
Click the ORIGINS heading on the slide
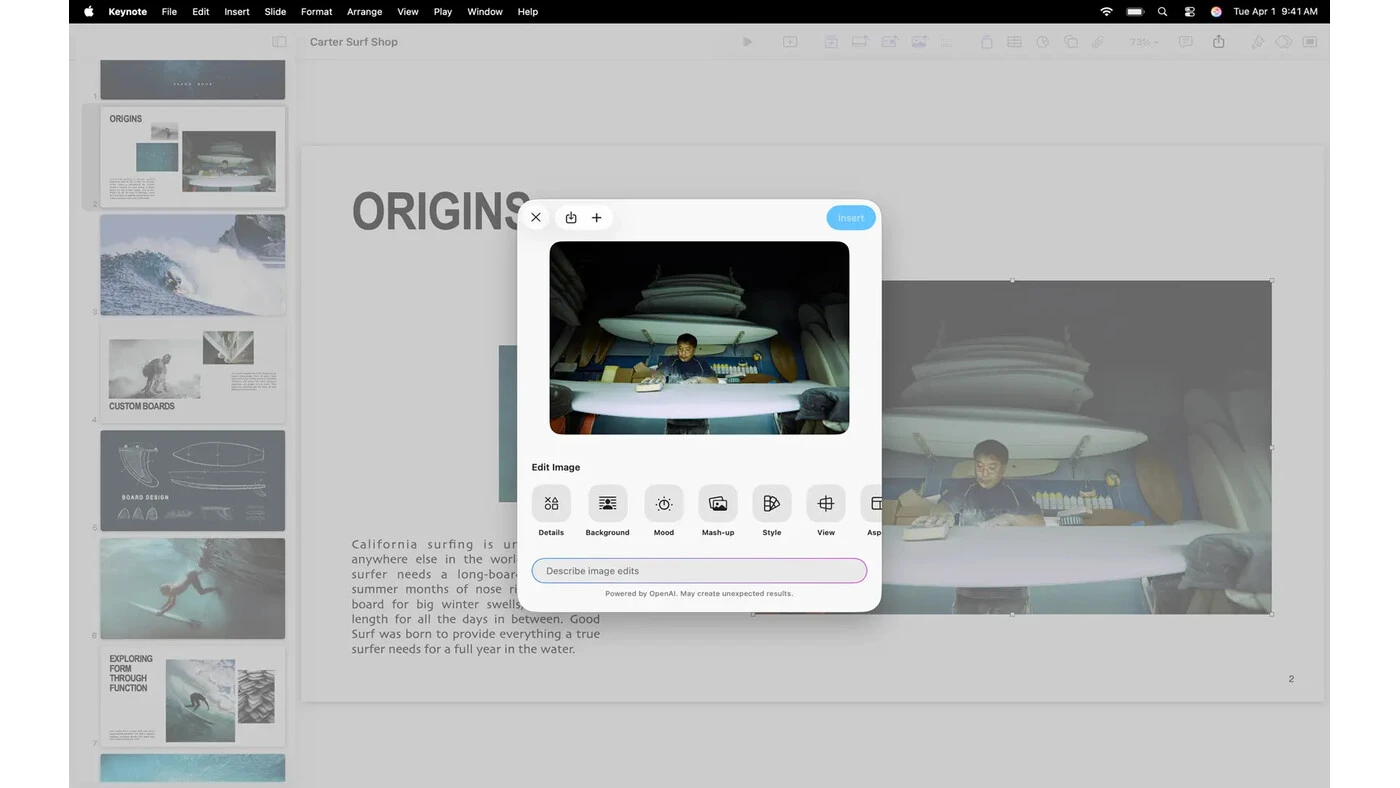tap(441, 212)
